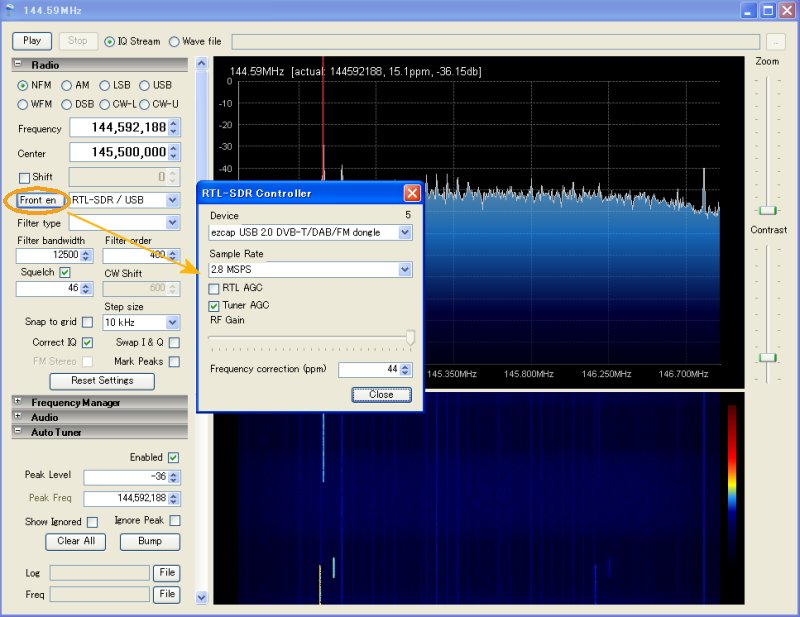The width and height of the screenshot is (800, 617).
Task: Close the RTL-SDR Controller dialog
Action: (381, 394)
